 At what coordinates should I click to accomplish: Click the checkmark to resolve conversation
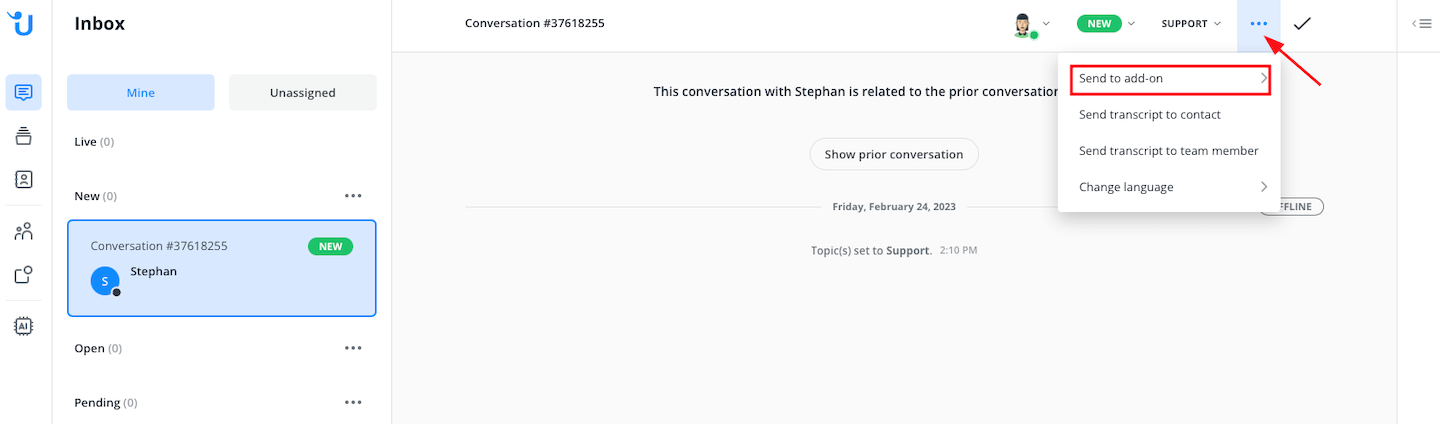pos(1302,24)
